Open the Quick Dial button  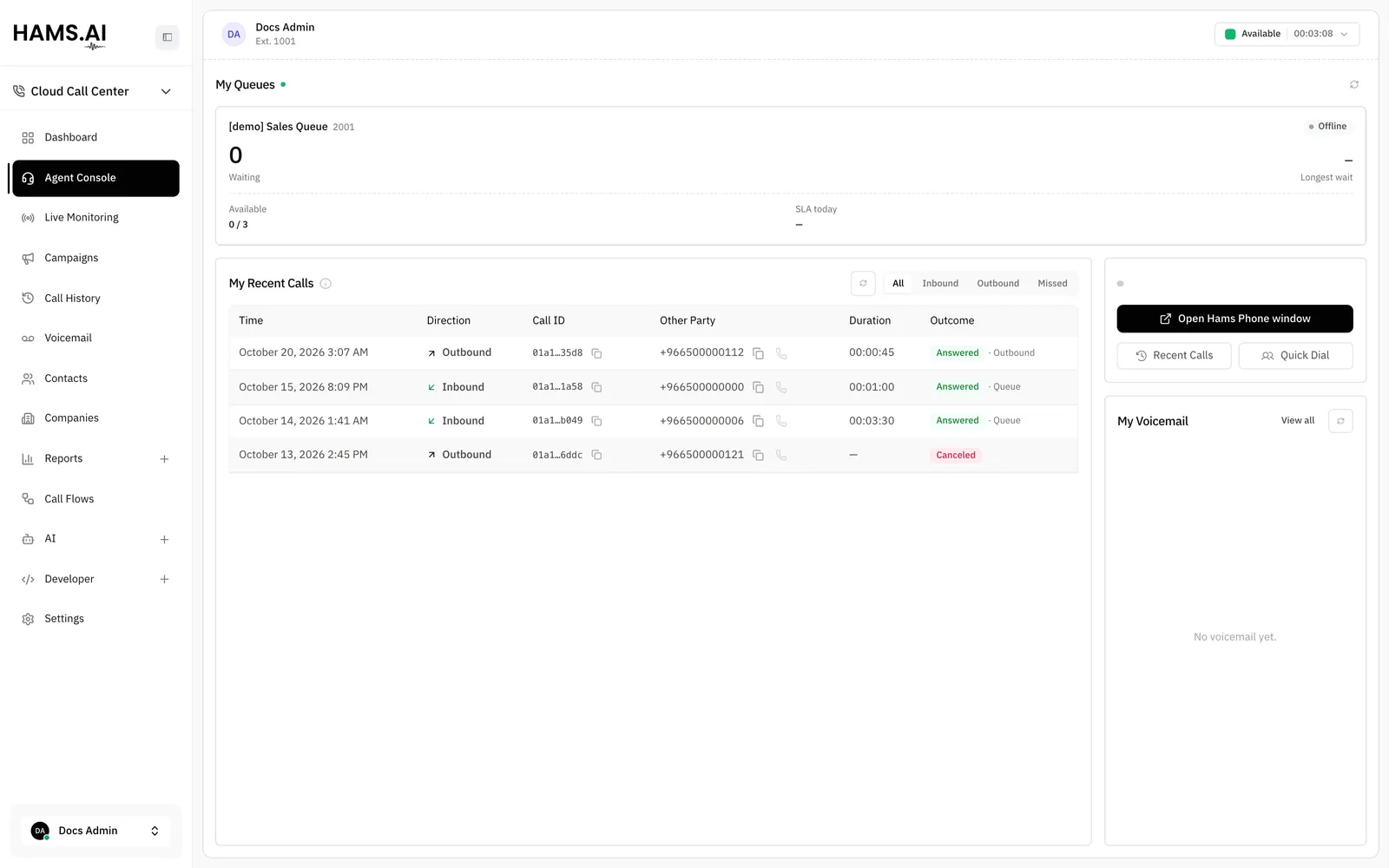[x=1295, y=356]
